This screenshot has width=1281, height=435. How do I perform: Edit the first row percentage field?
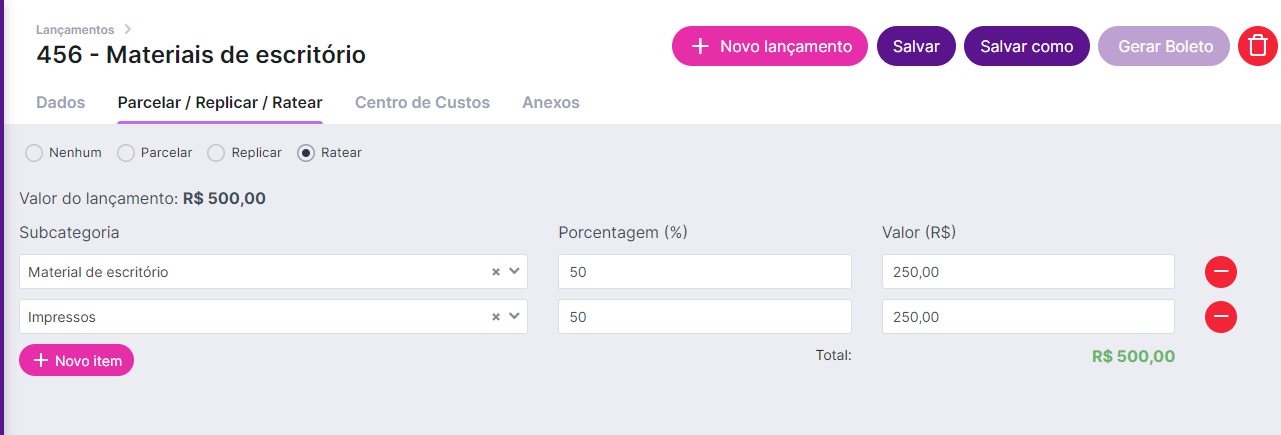click(704, 272)
